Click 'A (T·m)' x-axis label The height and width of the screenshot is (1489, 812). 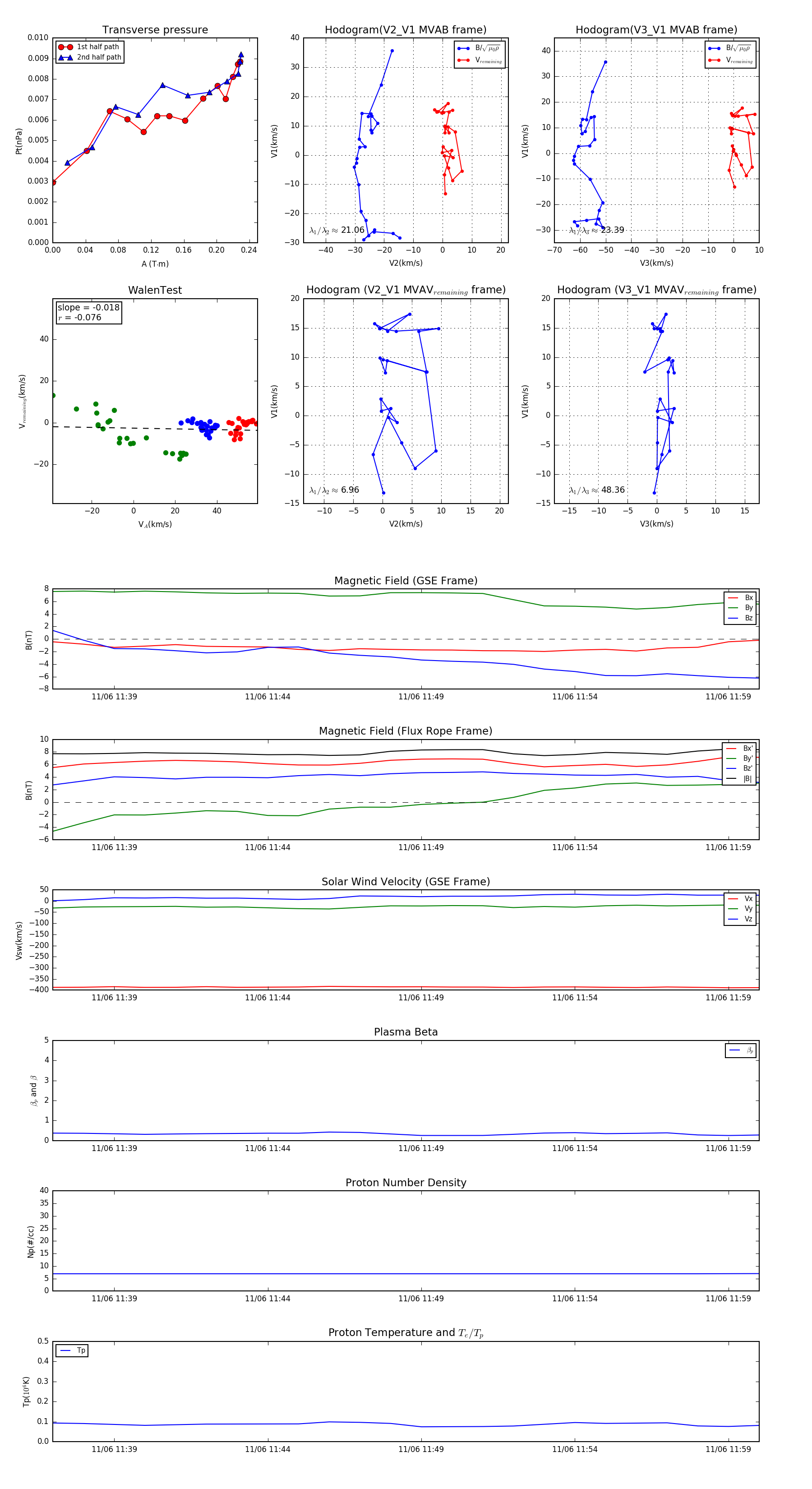point(155,264)
